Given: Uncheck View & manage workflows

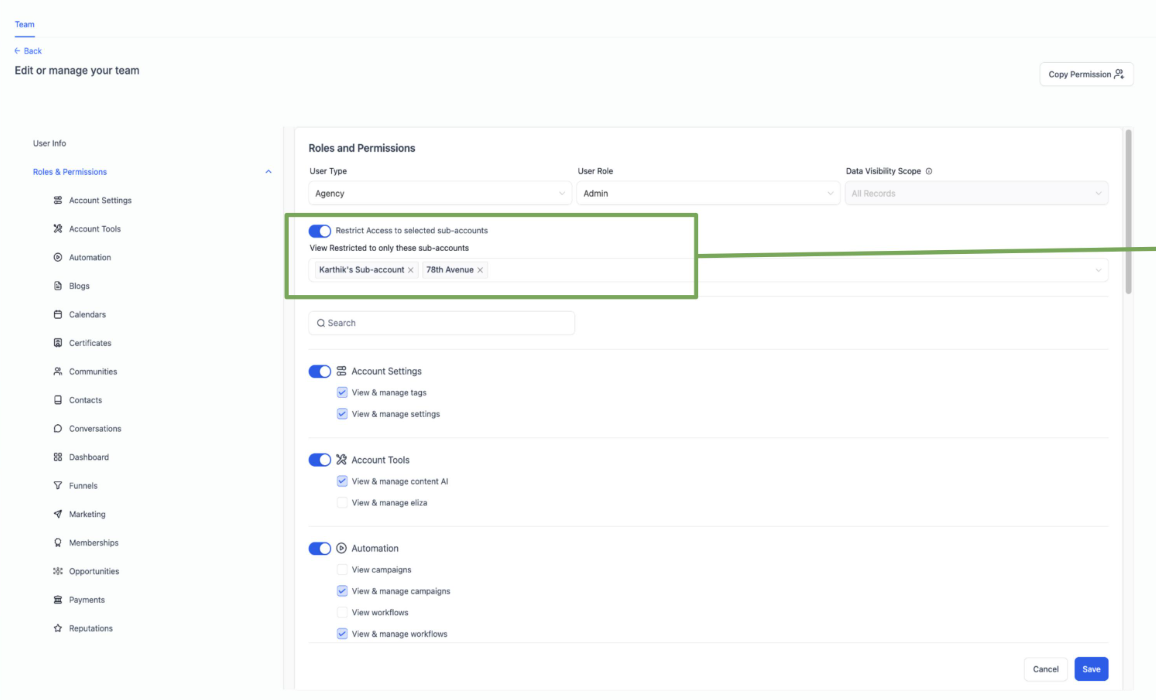Looking at the screenshot, I should pos(342,634).
